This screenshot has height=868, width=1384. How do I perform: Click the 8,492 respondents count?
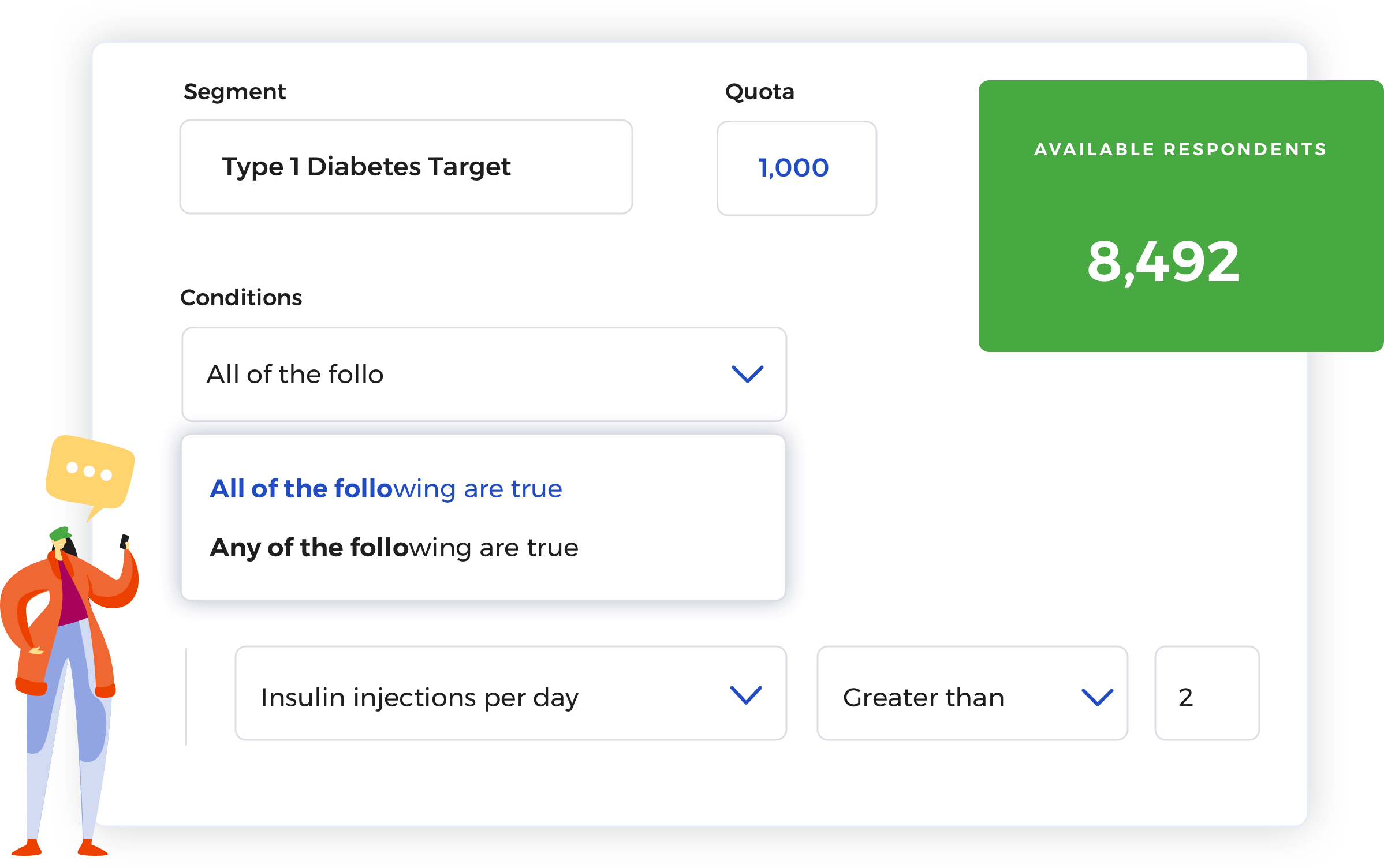(1163, 262)
